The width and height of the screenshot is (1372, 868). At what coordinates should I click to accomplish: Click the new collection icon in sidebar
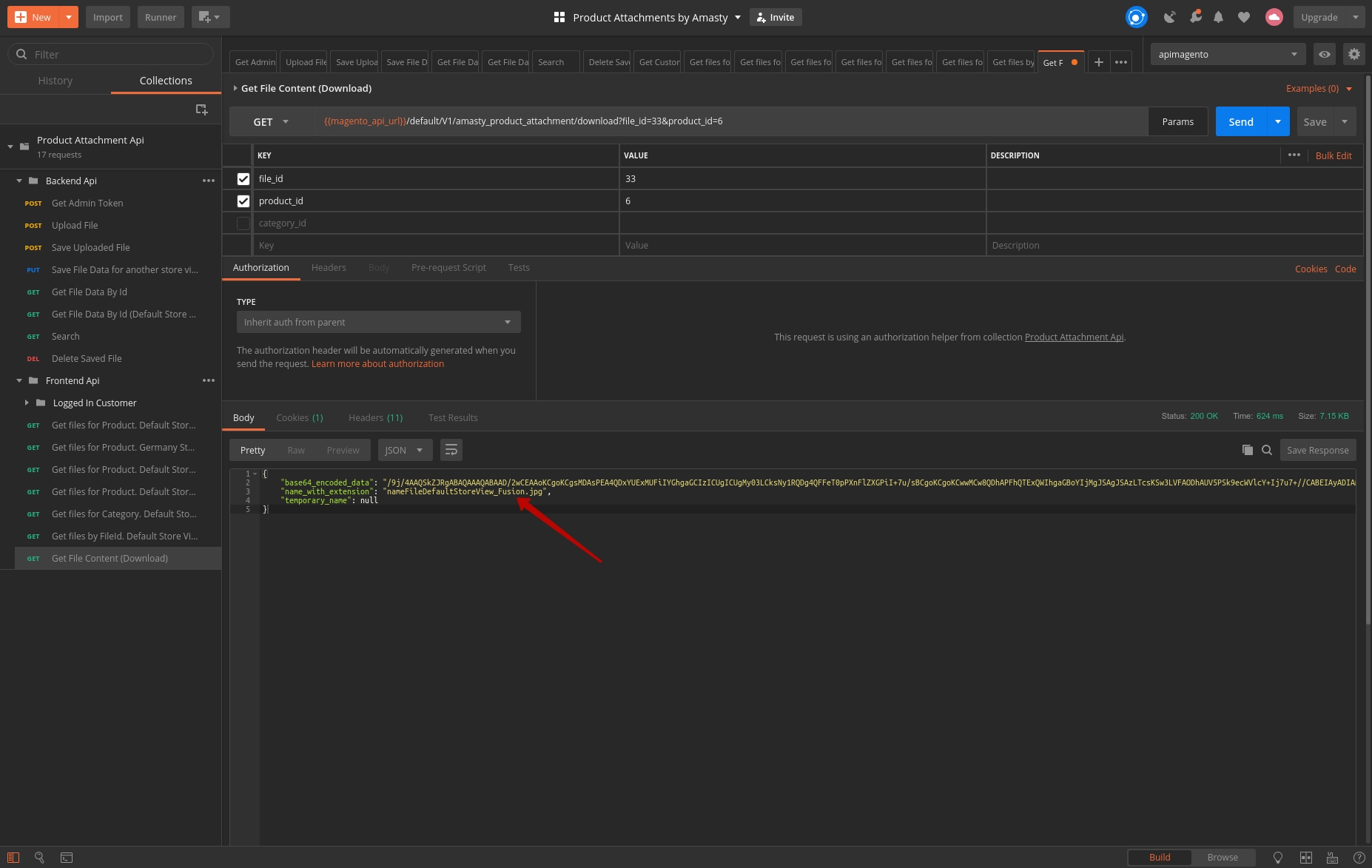pyautogui.click(x=201, y=110)
